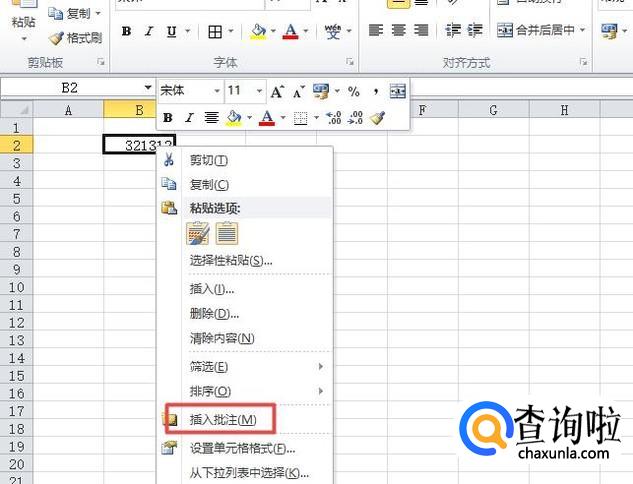Click the center align icon in mini toolbar
This screenshot has height=484, width=633.
click(211, 118)
